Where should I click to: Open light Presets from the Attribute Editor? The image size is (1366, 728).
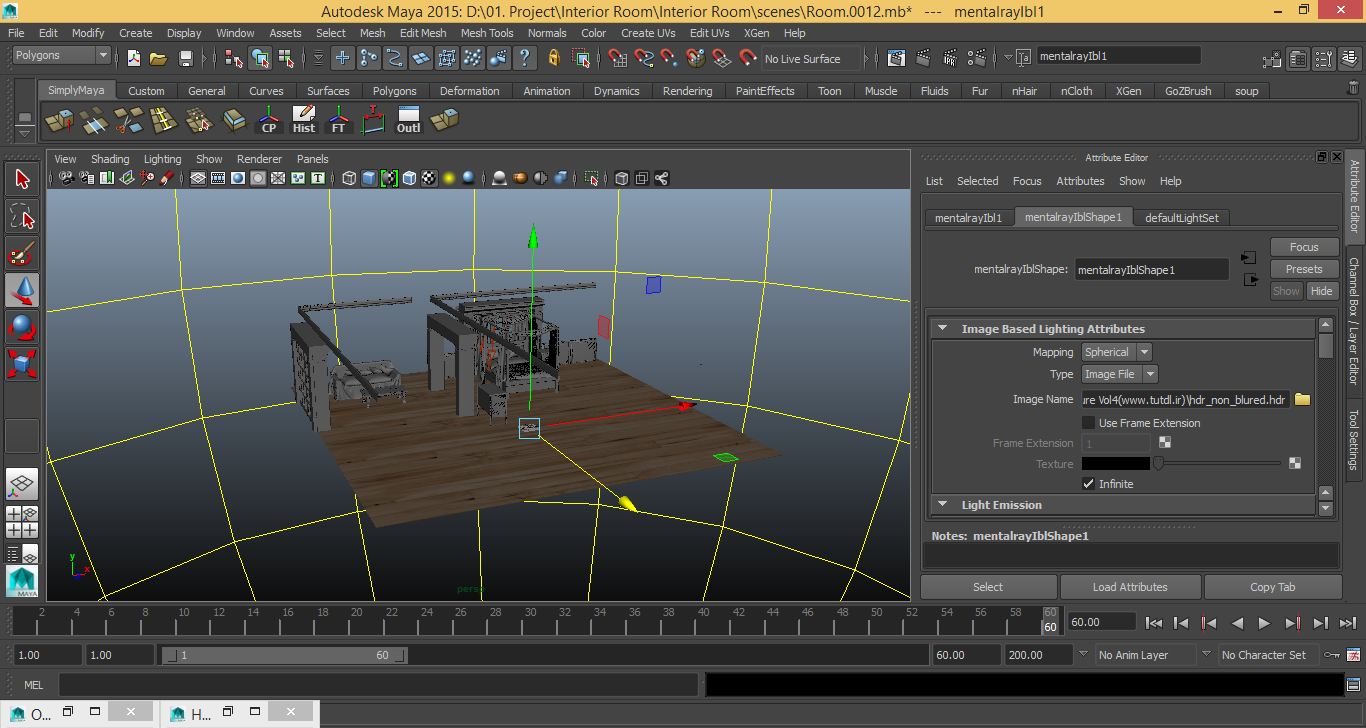[x=1304, y=268]
